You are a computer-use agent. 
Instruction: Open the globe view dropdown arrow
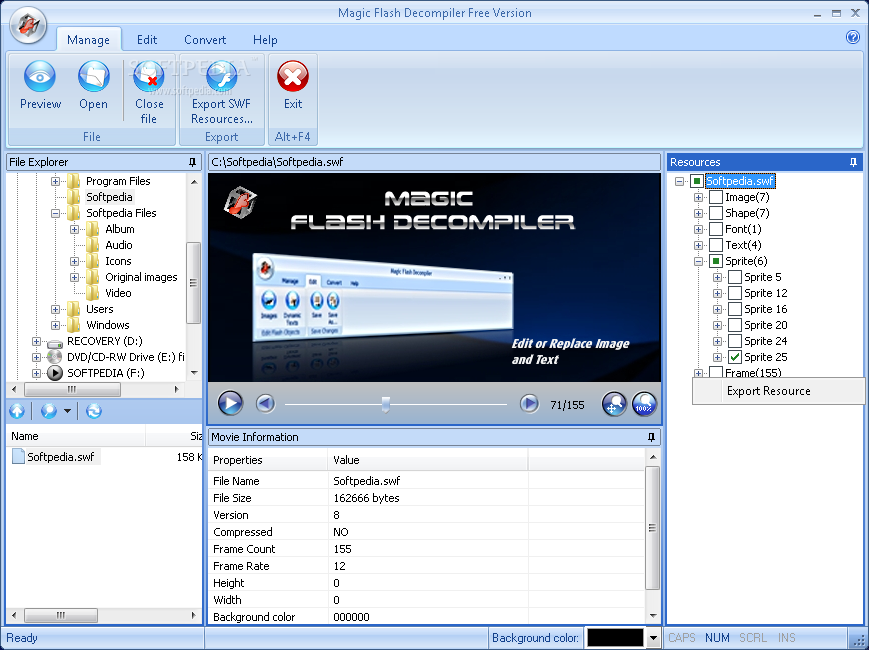(67, 411)
